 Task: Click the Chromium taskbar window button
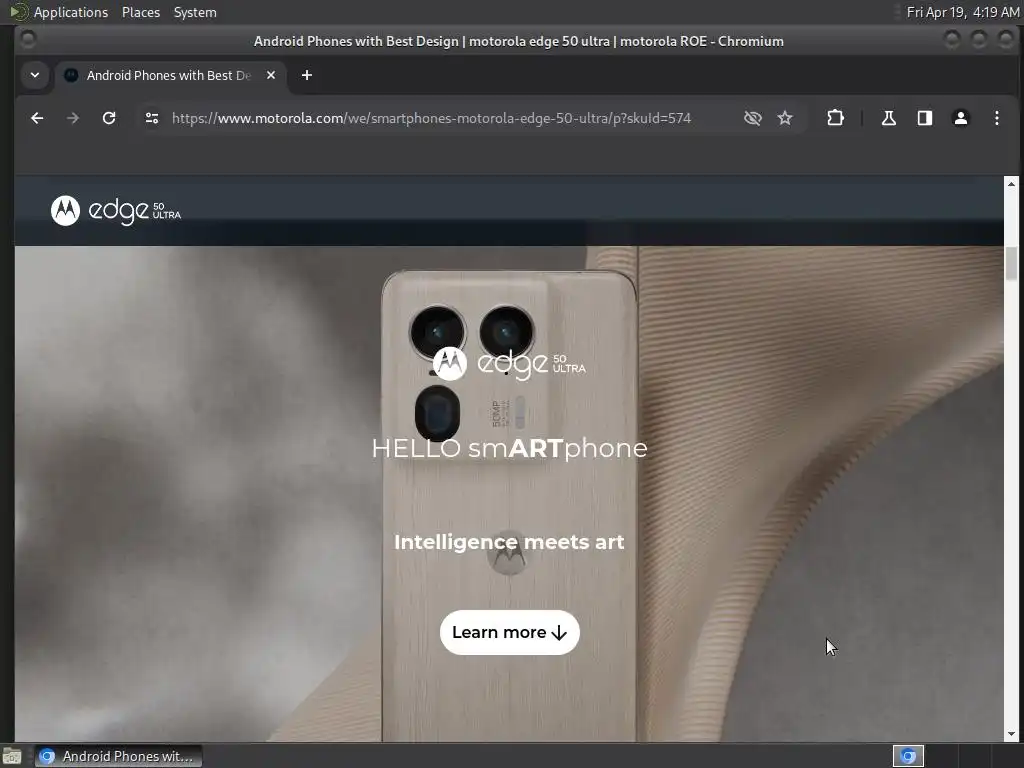(118, 756)
